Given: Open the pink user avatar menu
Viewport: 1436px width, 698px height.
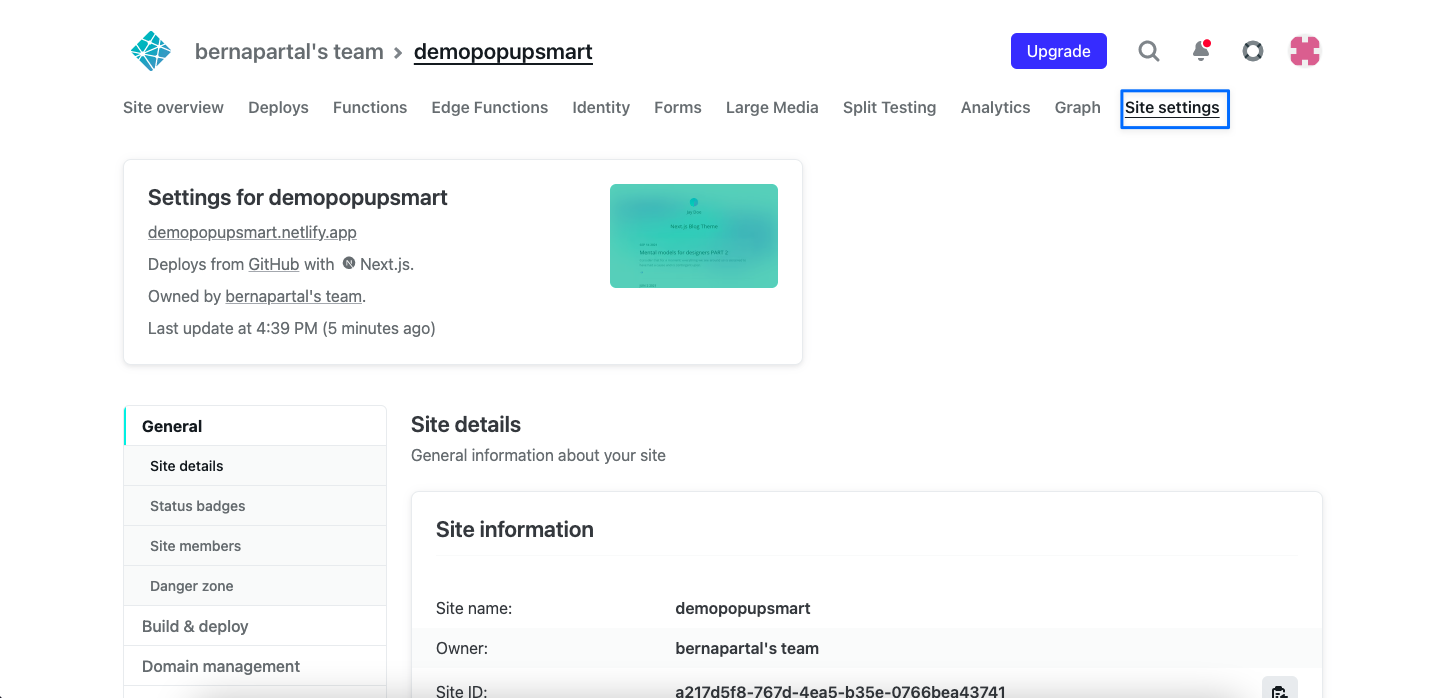Looking at the screenshot, I should tap(1305, 51).
